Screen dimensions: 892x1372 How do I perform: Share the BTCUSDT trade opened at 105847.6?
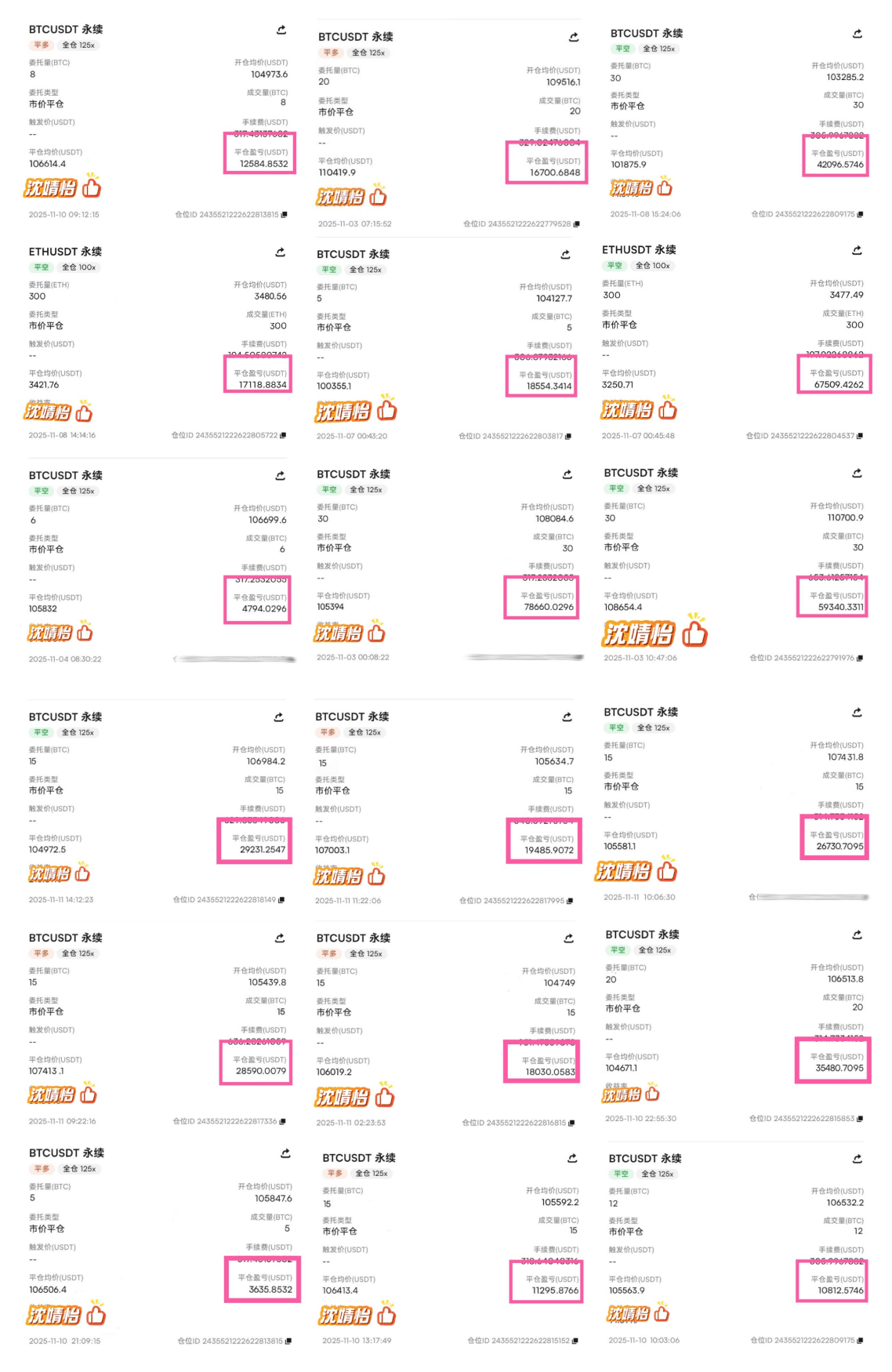pos(285,1153)
